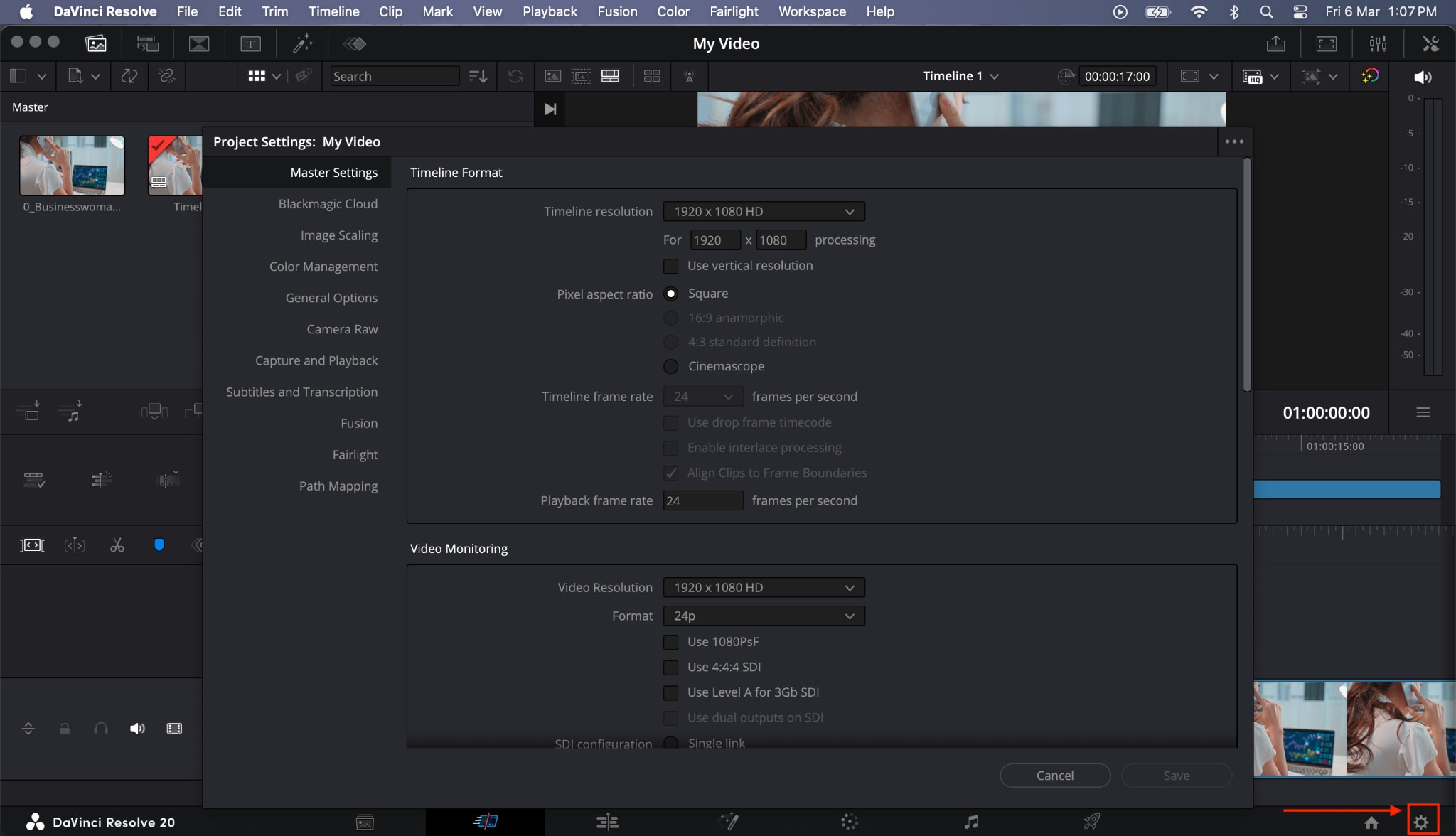This screenshot has width=1456, height=836.
Task: Mute audio with the speaker icon
Action: [1423, 77]
